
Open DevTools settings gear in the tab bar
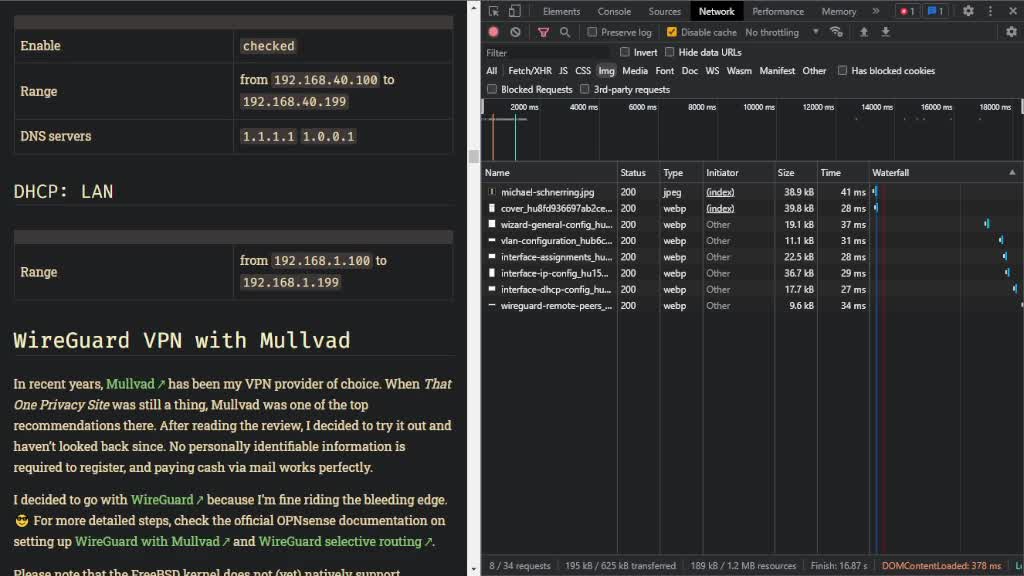click(968, 11)
